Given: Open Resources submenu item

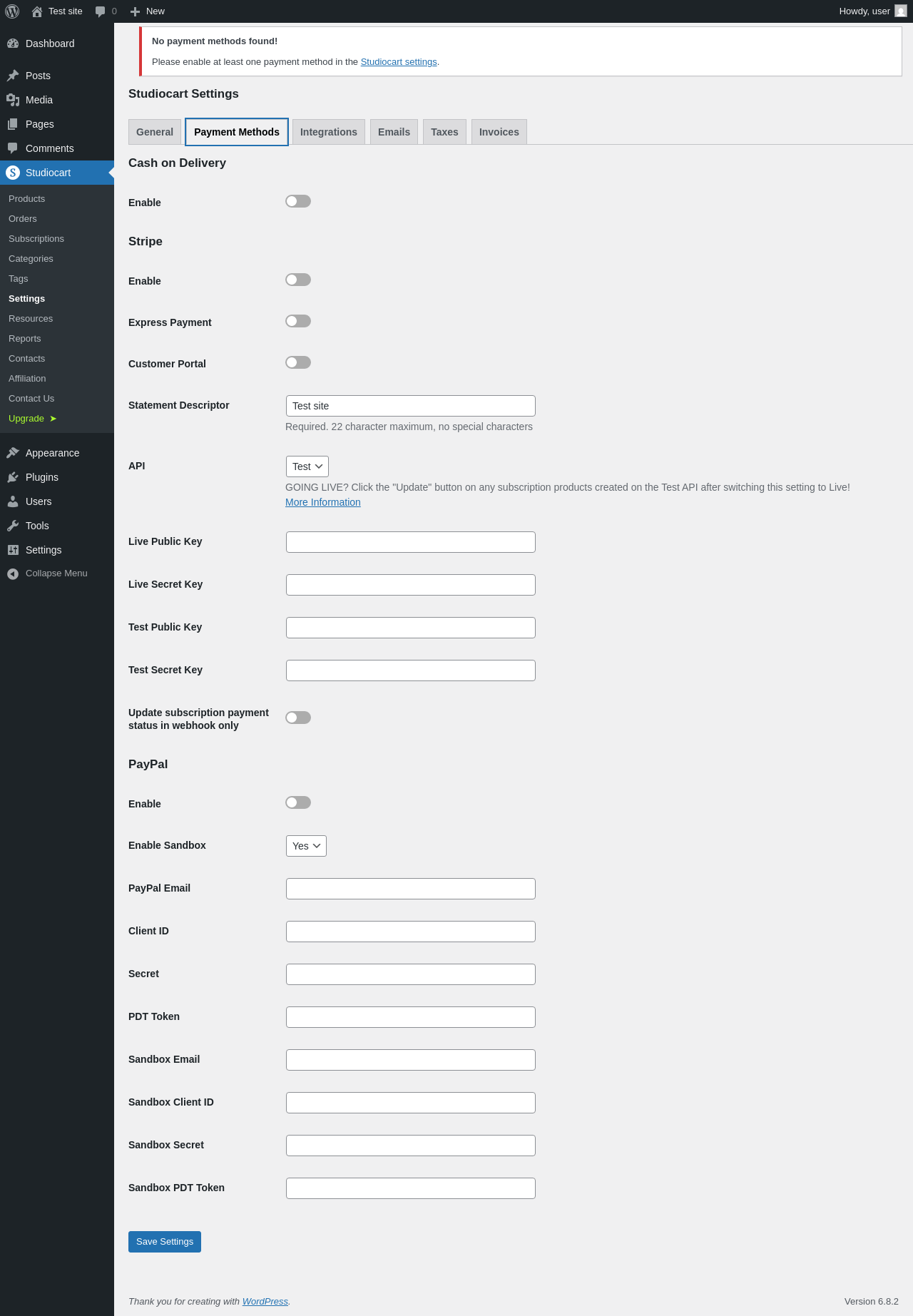Looking at the screenshot, I should point(31,319).
